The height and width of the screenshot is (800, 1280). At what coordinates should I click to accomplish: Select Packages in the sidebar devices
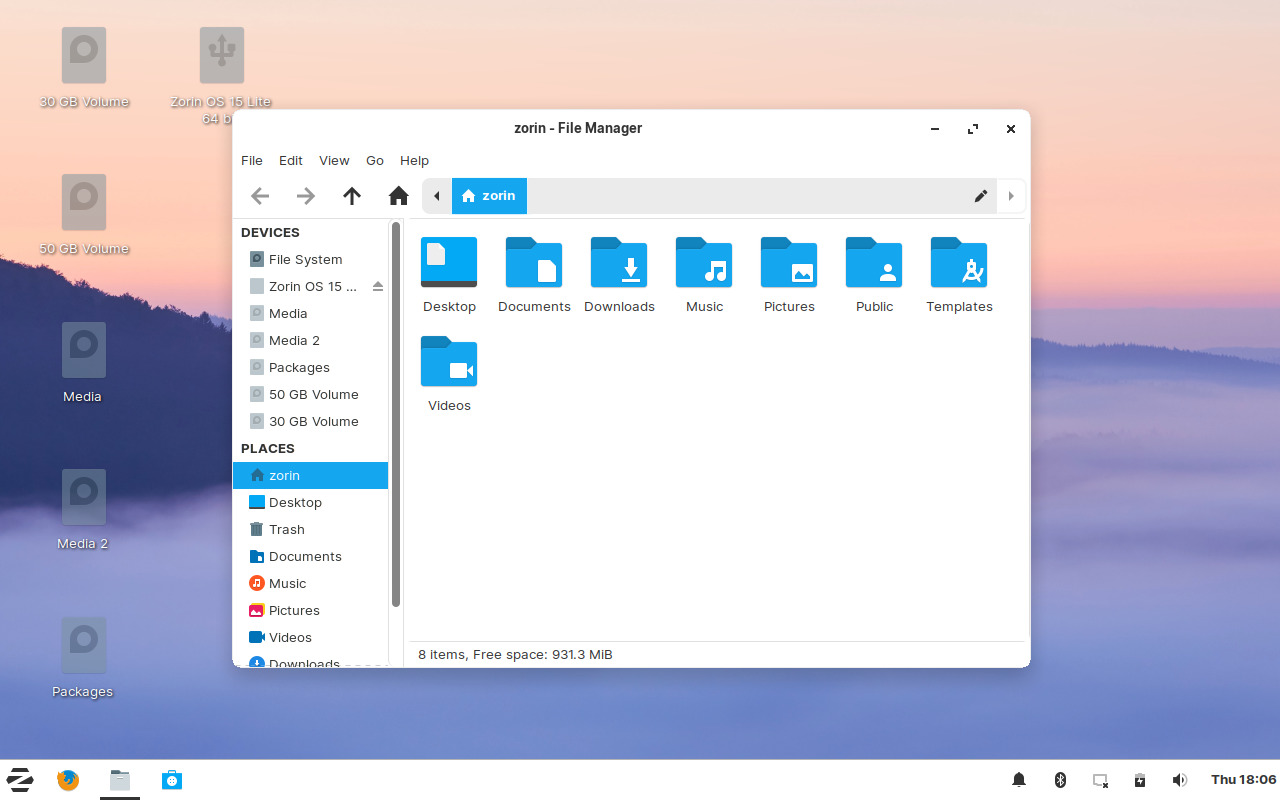click(x=310, y=367)
